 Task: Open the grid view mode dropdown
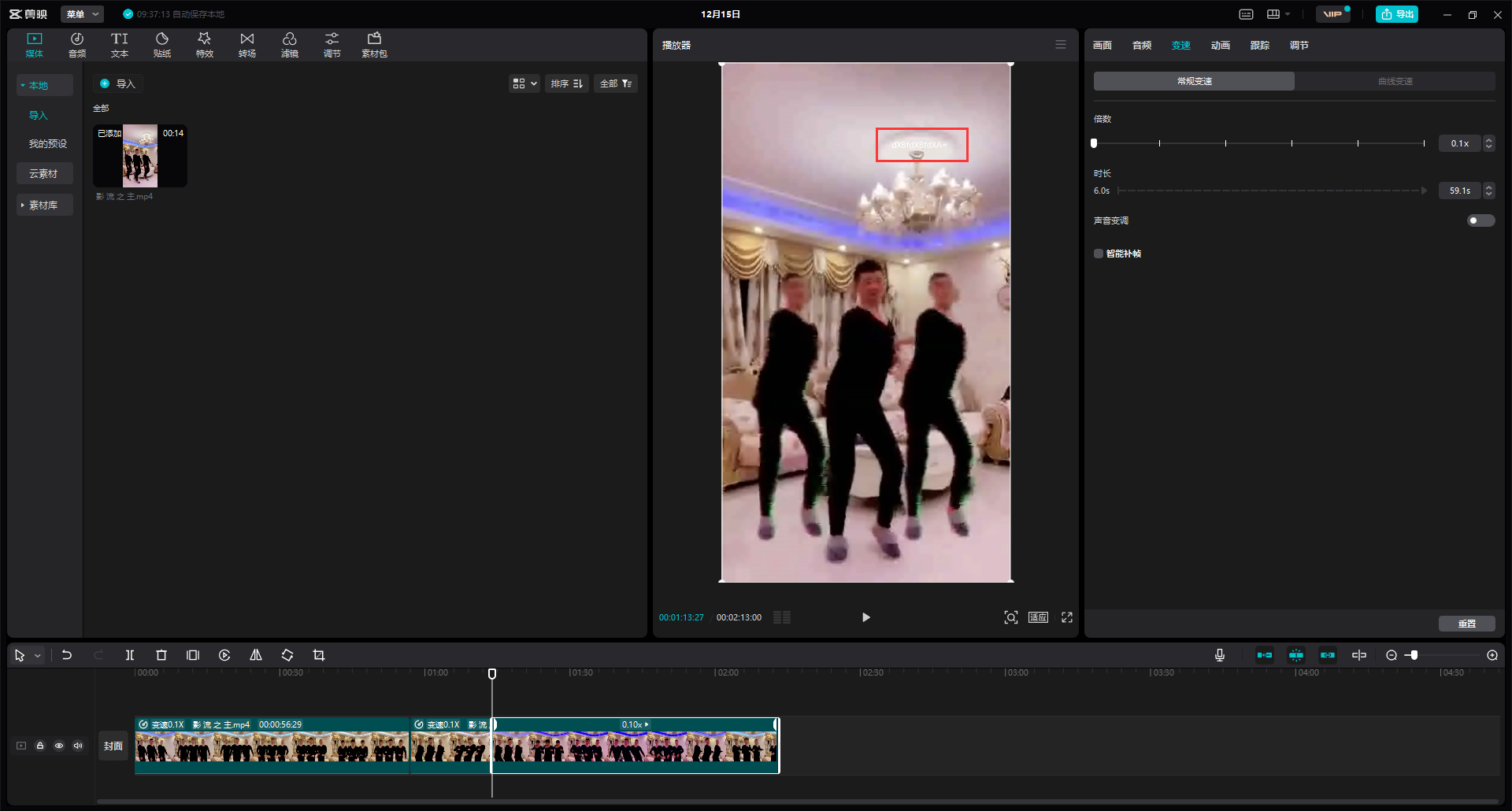(524, 83)
